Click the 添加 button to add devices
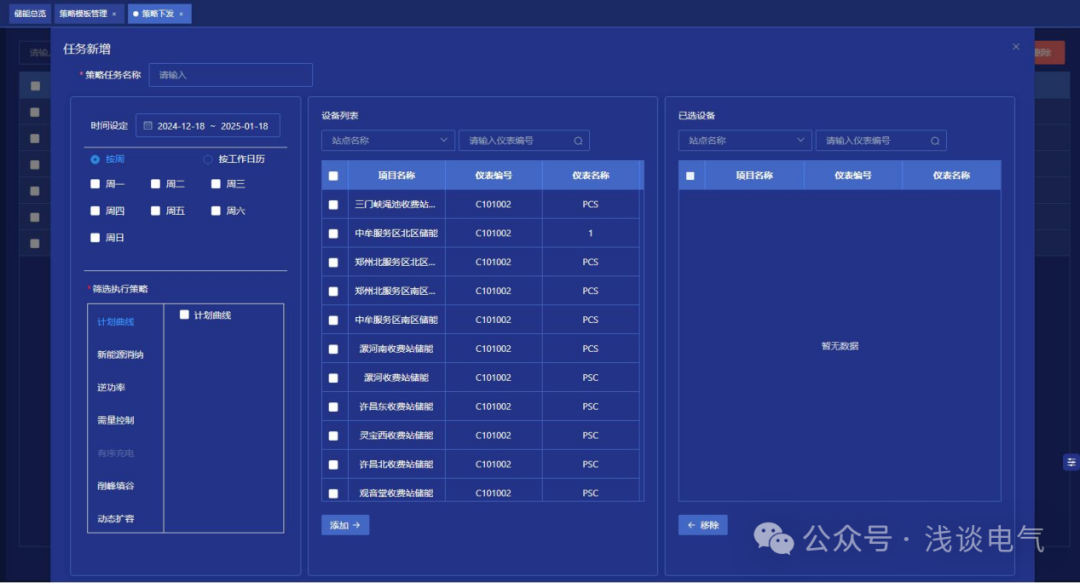 pos(344,523)
